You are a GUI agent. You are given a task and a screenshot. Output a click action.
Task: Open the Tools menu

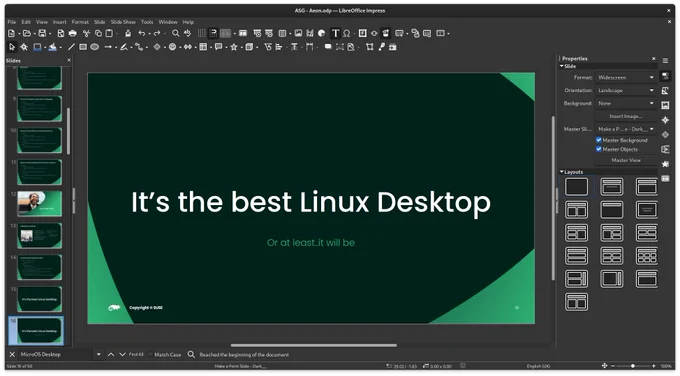click(147, 22)
